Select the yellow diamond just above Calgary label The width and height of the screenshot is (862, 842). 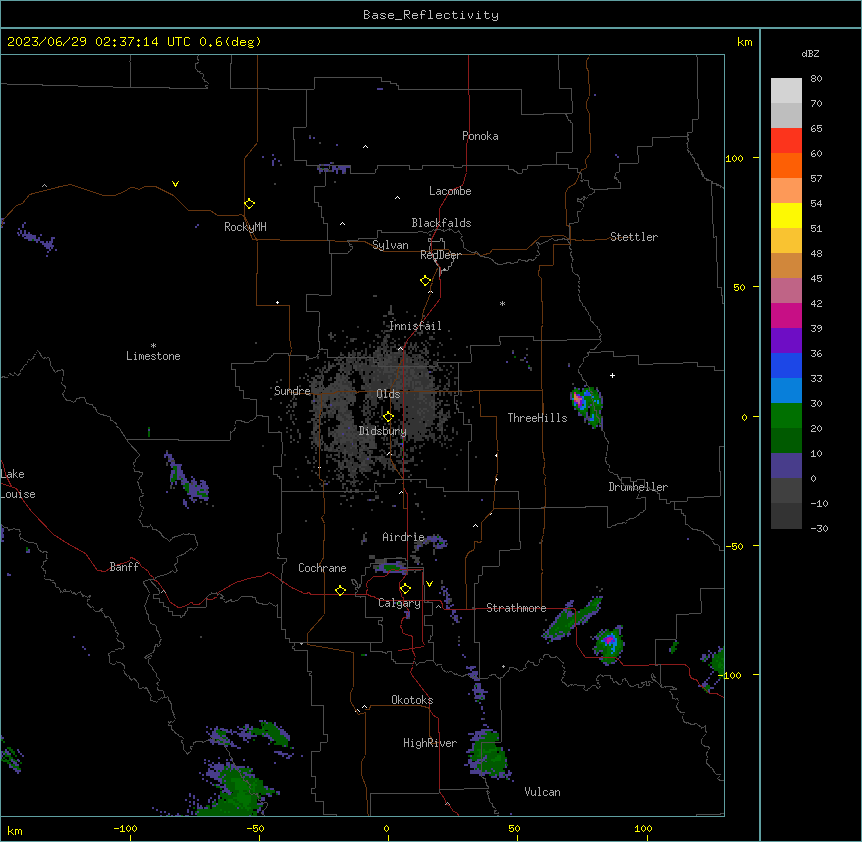pyautogui.click(x=405, y=589)
